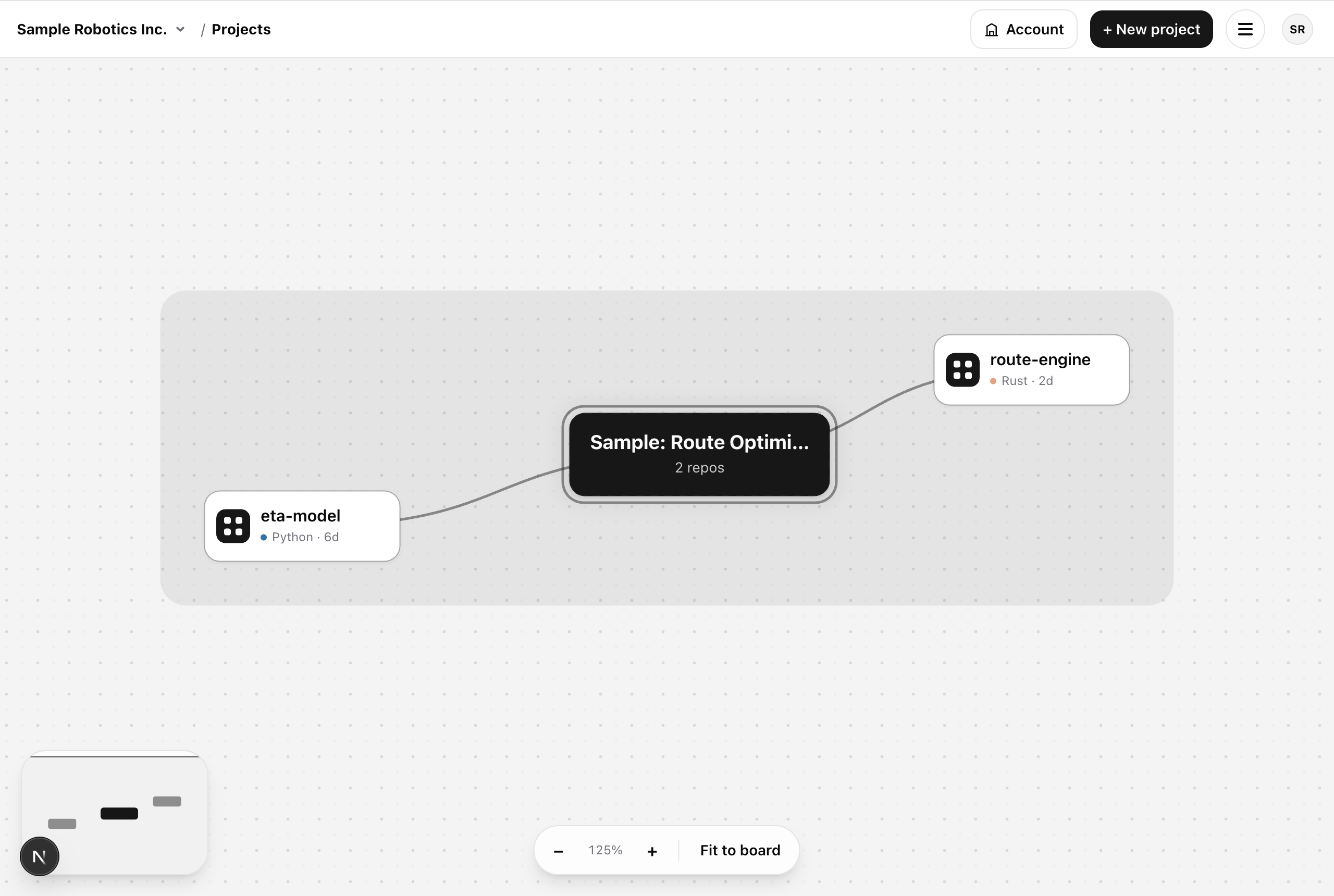This screenshot has width=1334, height=896.
Task: Click the Python · 6d label
Action: (x=305, y=537)
